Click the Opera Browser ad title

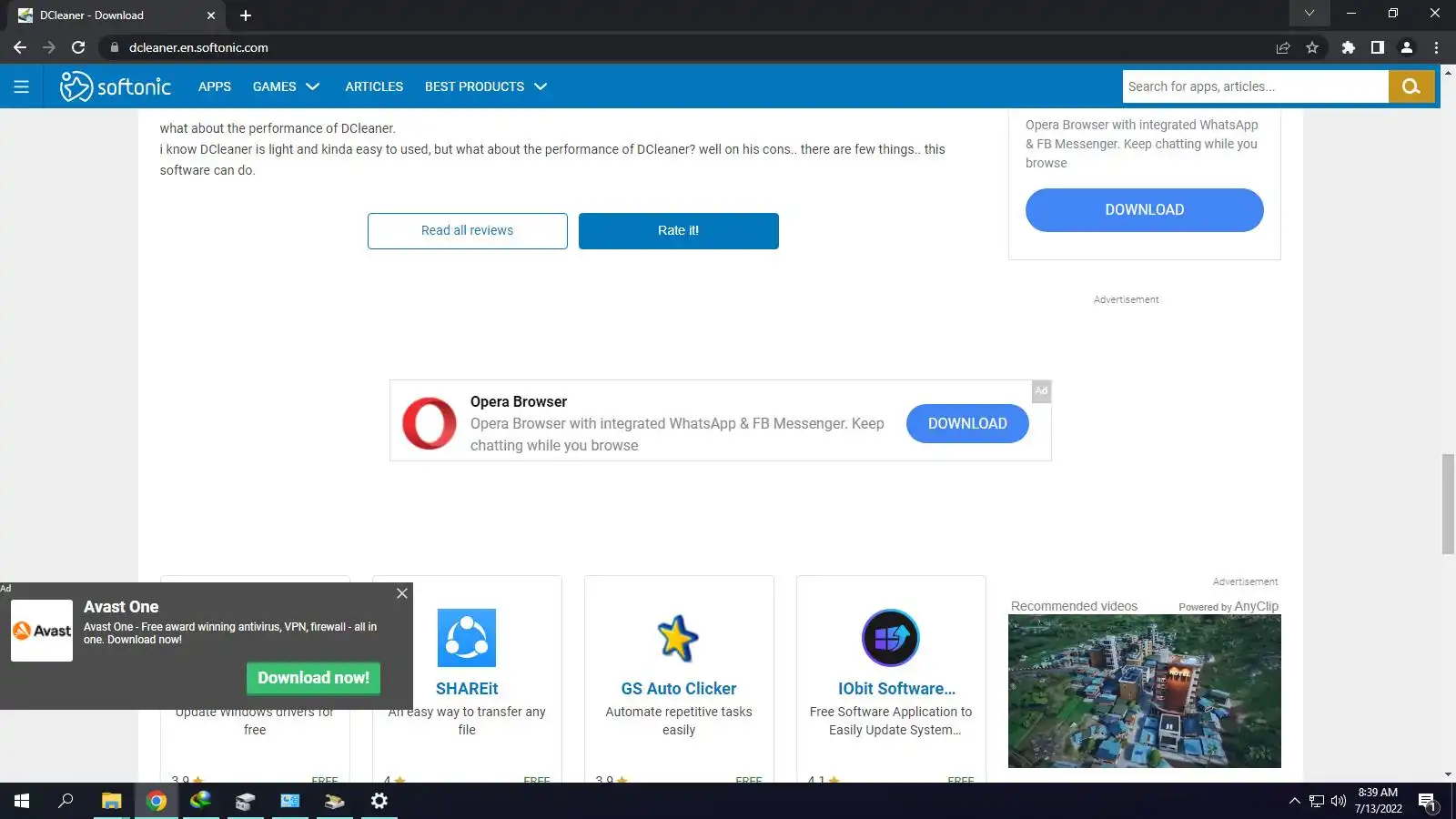(519, 401)
